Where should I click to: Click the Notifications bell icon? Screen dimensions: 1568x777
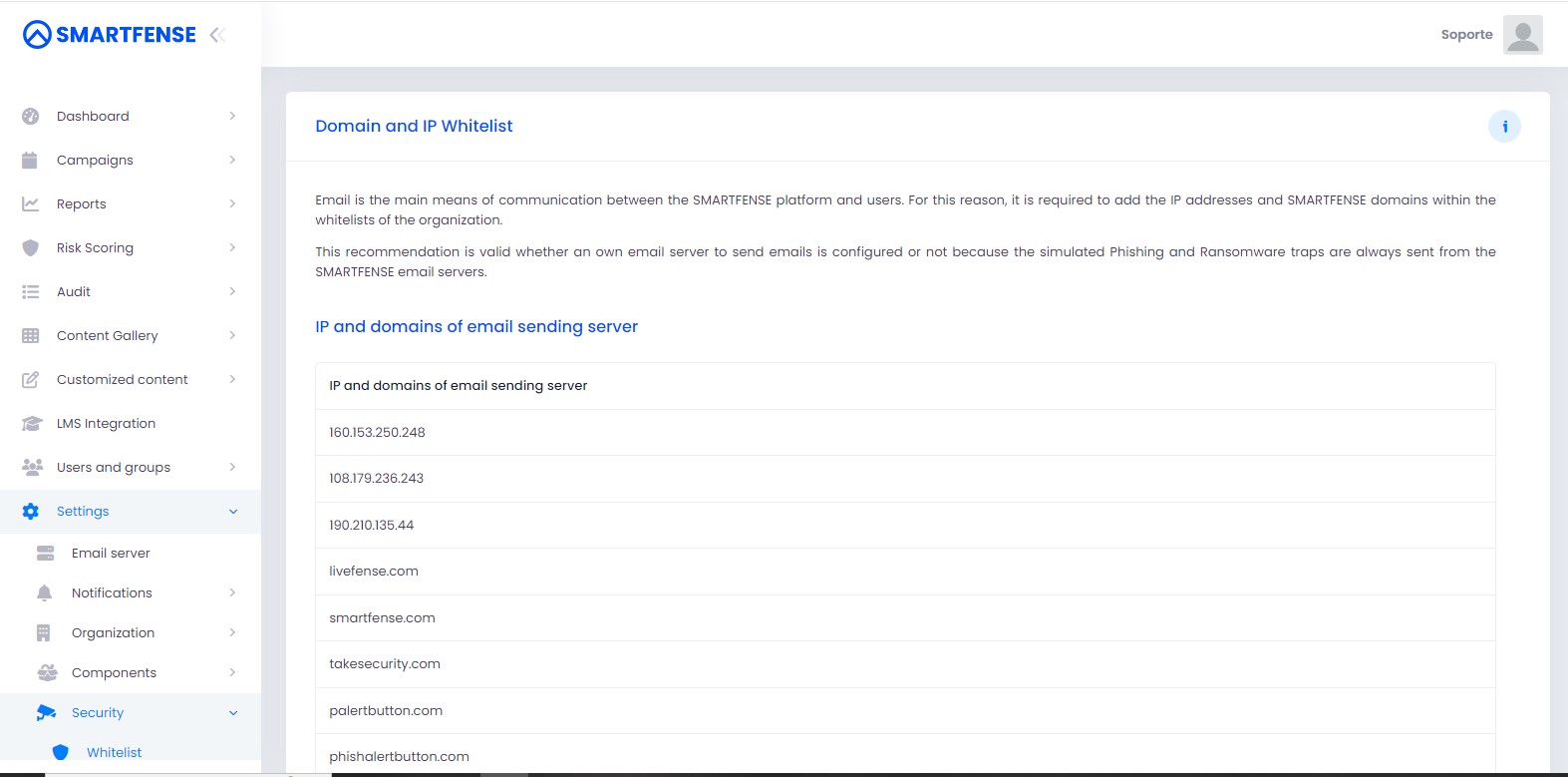point(44,592)
